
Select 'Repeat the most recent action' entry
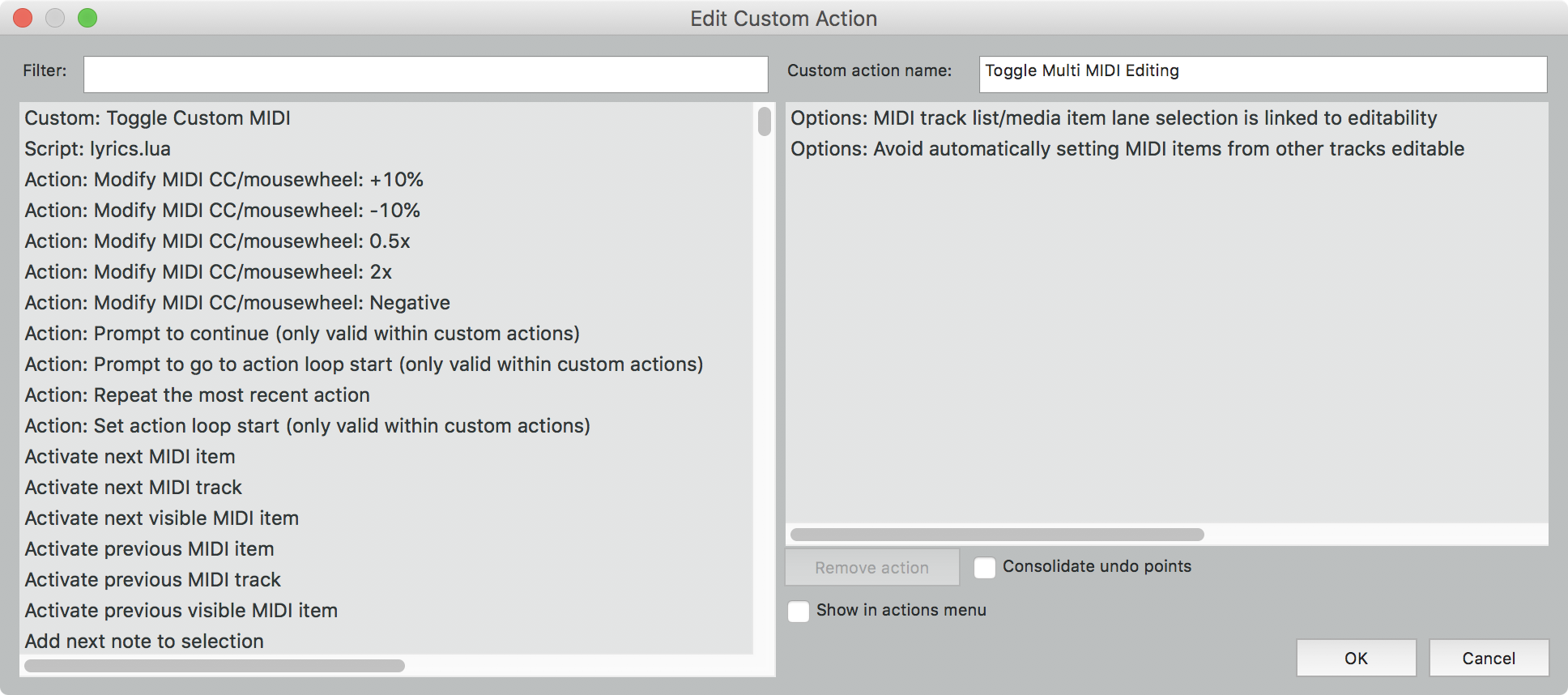[x=198, y=395]
